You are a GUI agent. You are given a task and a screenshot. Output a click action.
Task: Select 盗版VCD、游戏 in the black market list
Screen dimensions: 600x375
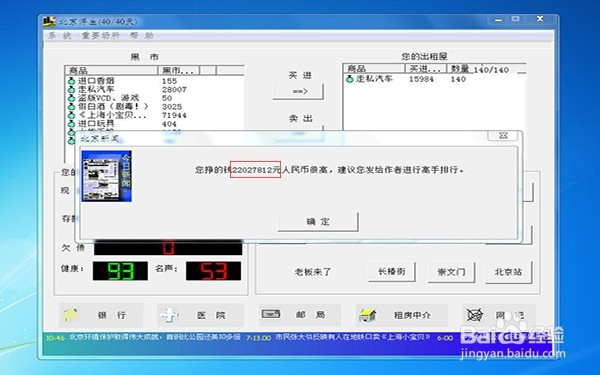[108, 98]
